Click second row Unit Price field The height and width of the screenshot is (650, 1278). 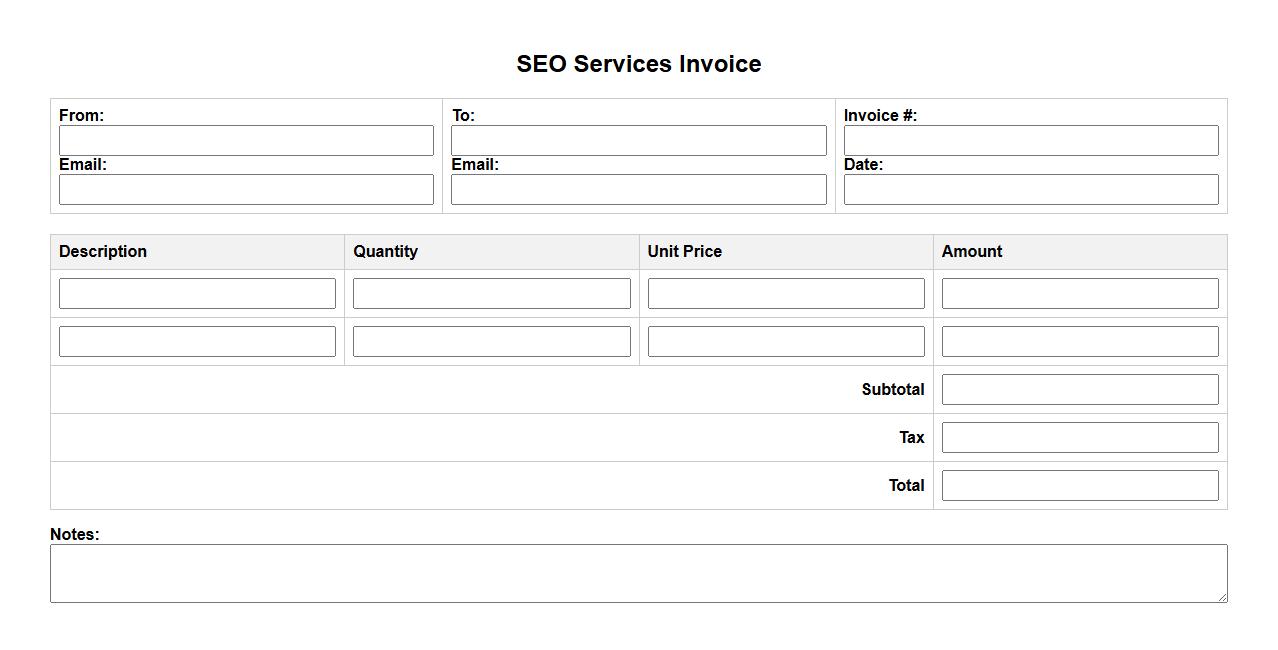(786, 341)
